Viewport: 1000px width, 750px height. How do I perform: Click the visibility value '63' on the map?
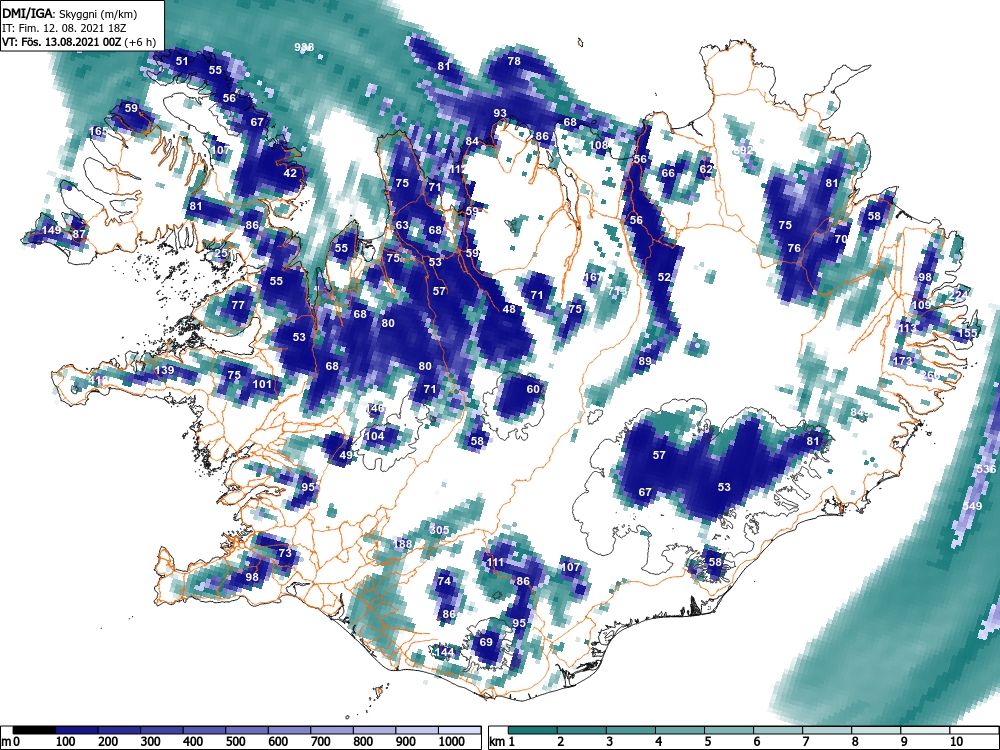coord(402,225)
